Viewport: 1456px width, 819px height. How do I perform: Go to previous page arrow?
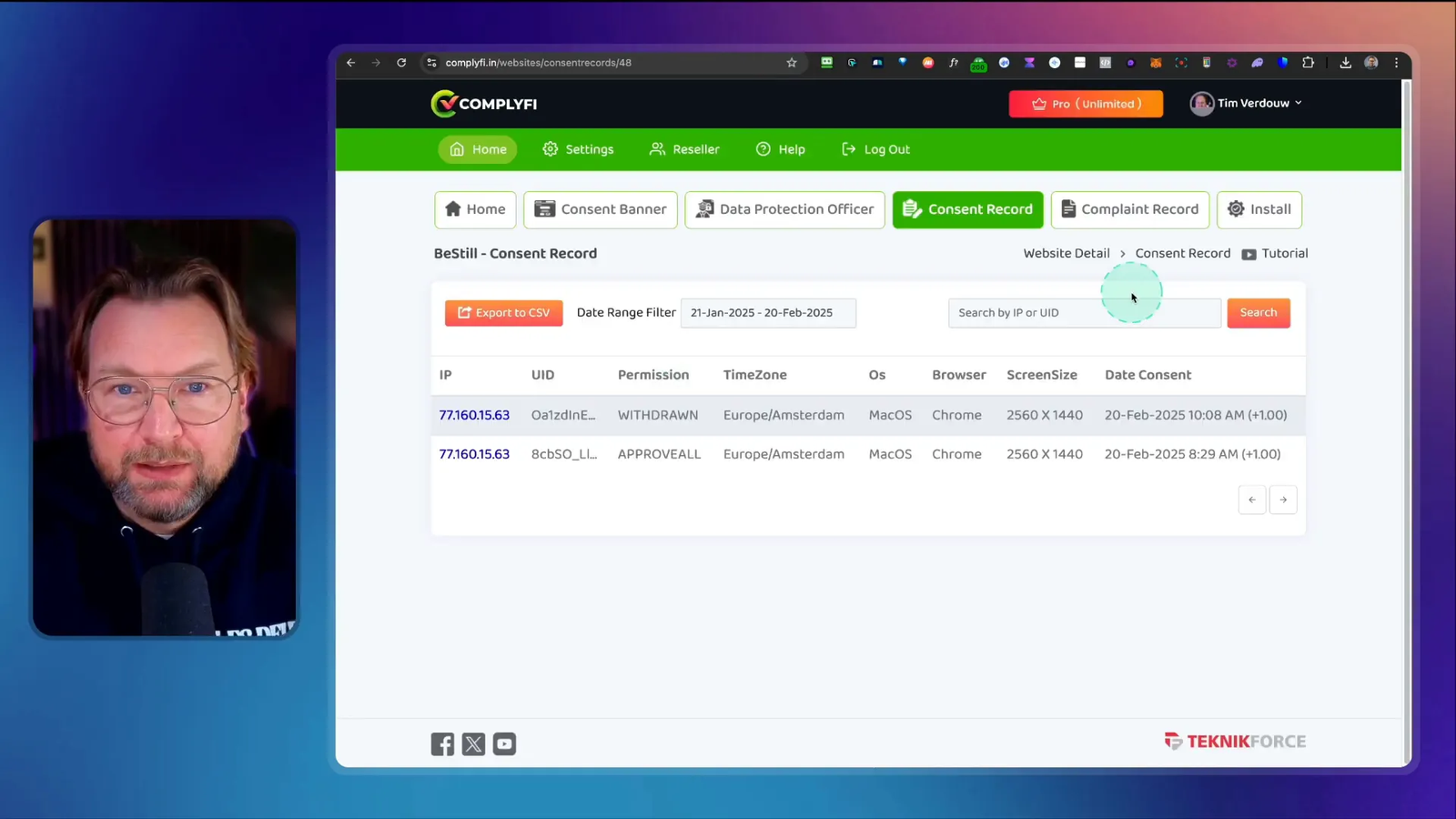point(1252,500)
